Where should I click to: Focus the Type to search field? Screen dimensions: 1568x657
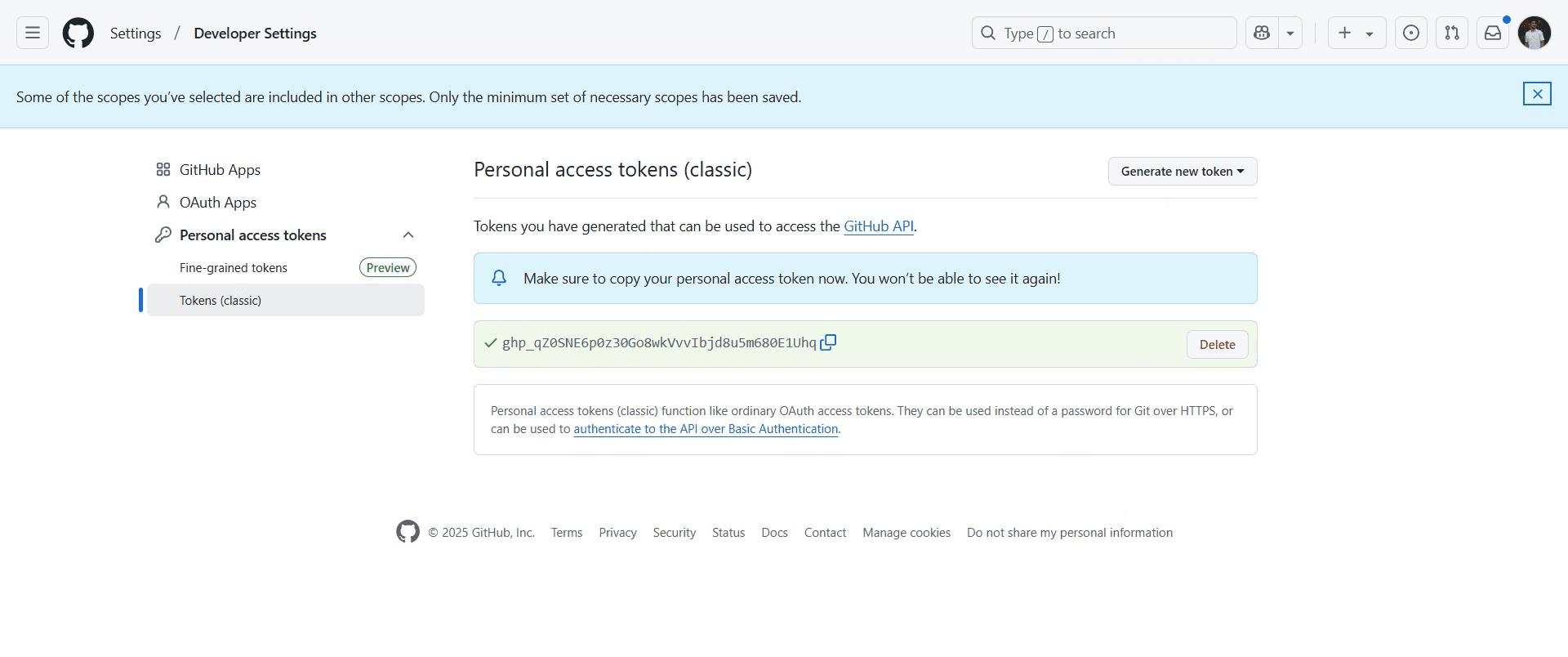[1104, 33]
